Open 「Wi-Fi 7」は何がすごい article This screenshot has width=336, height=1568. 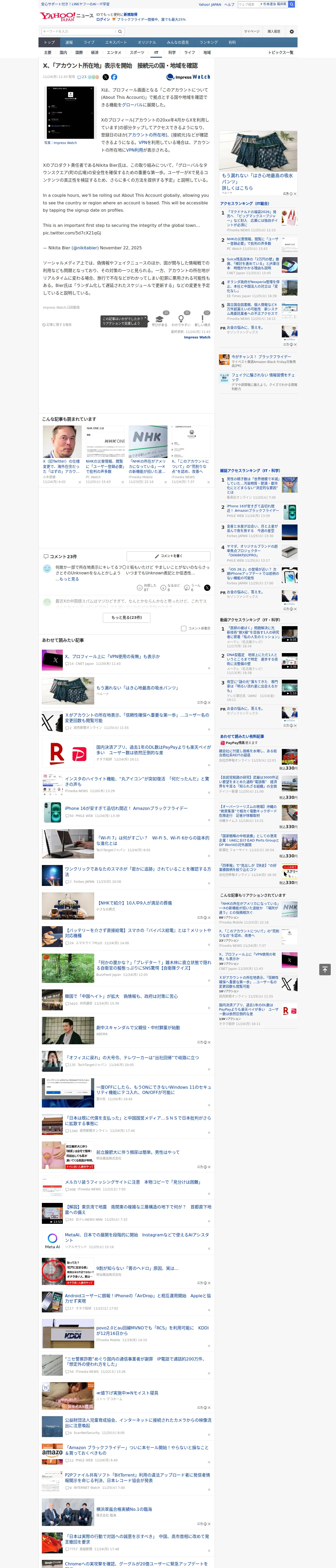tap(153, 841)
